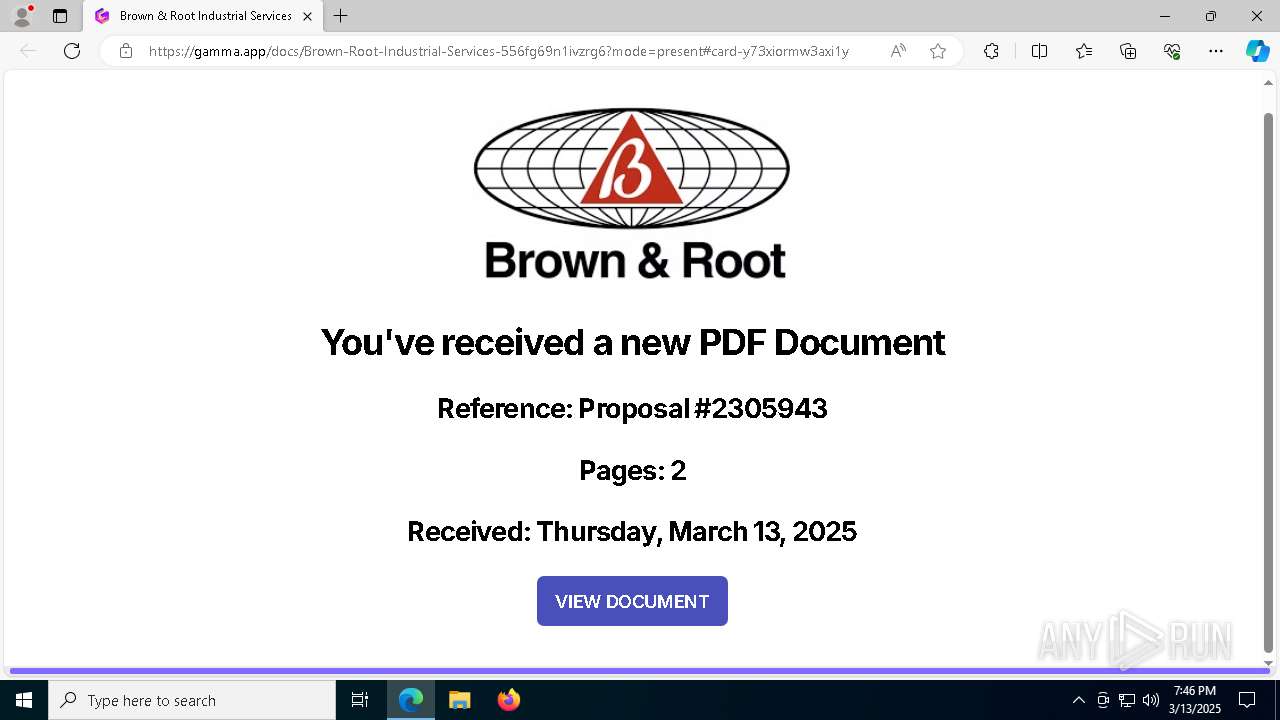This screenshot has width=1280, height=720.
Task: Click the text Pages: 2
Action: 632,470
